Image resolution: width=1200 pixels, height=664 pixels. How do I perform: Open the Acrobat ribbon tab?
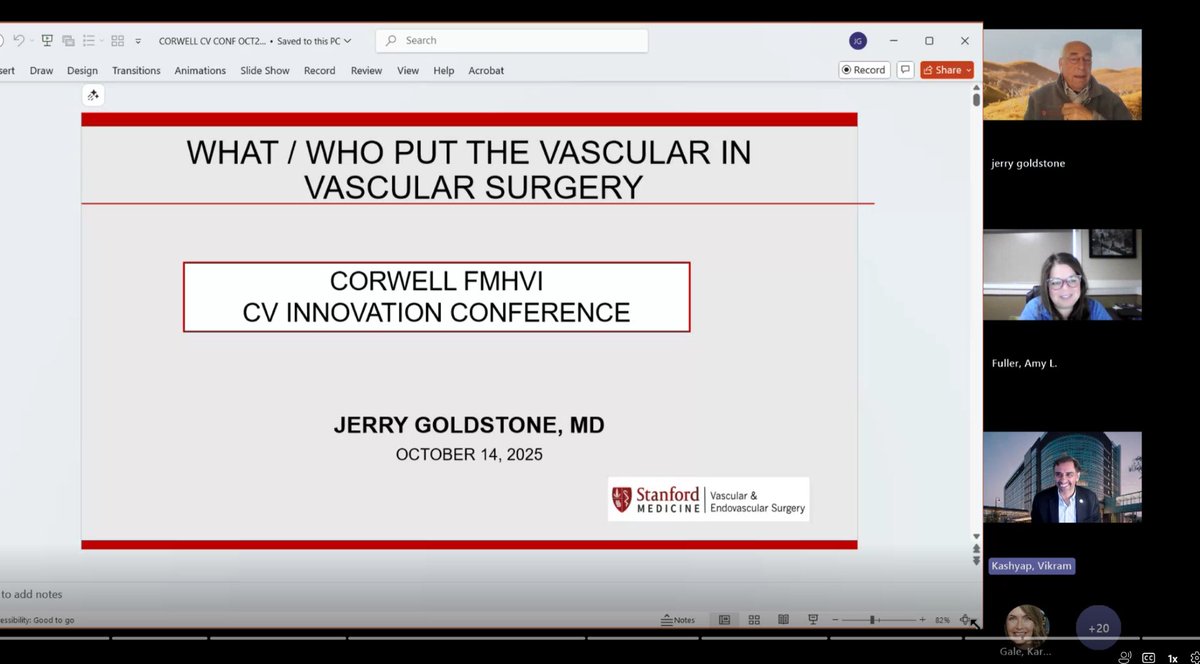(486, 70)
